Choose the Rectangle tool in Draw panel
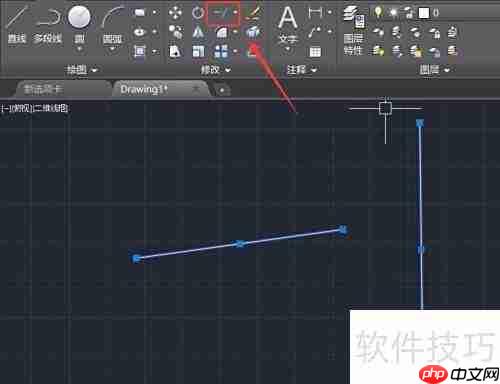 140,13
